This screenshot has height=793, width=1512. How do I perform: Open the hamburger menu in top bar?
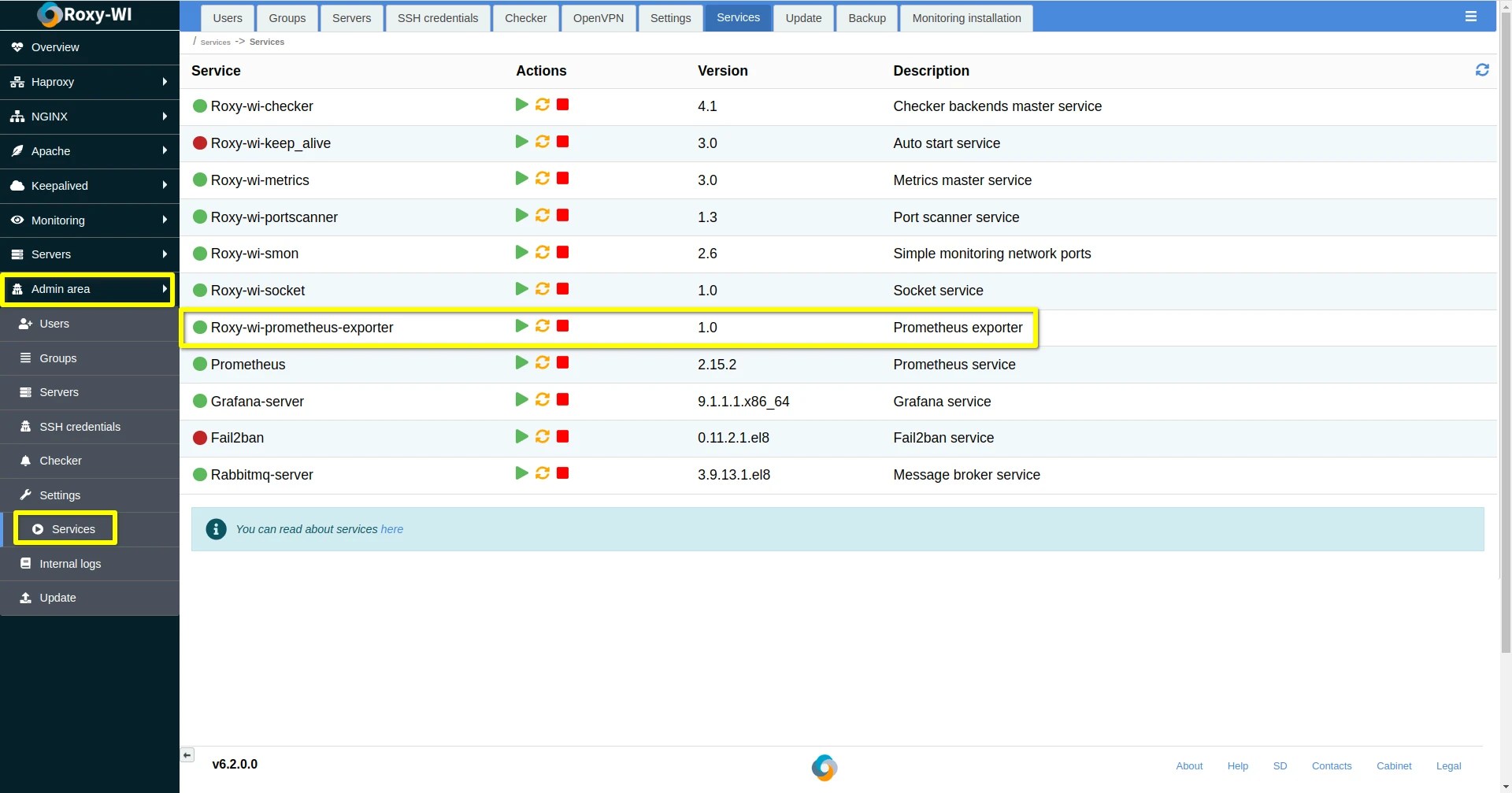[x=1470, y=17]
